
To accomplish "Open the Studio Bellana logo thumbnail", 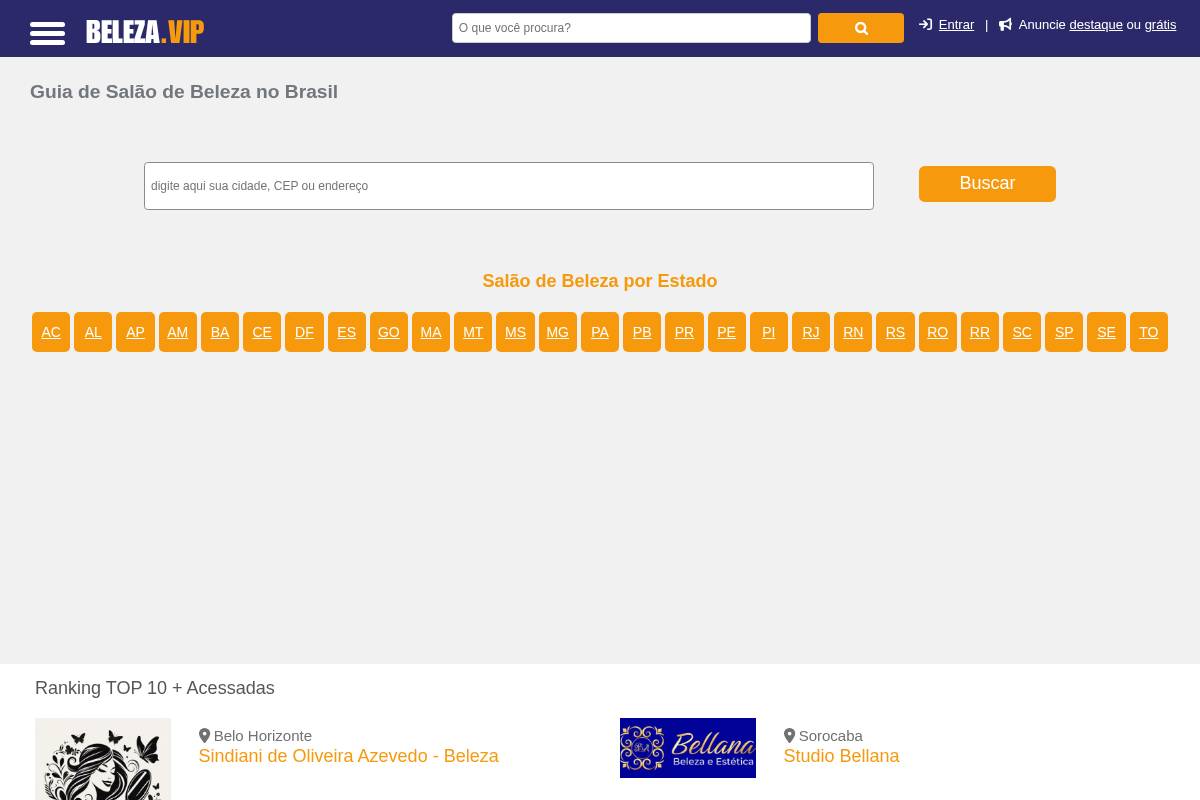I will click(687, 747).
